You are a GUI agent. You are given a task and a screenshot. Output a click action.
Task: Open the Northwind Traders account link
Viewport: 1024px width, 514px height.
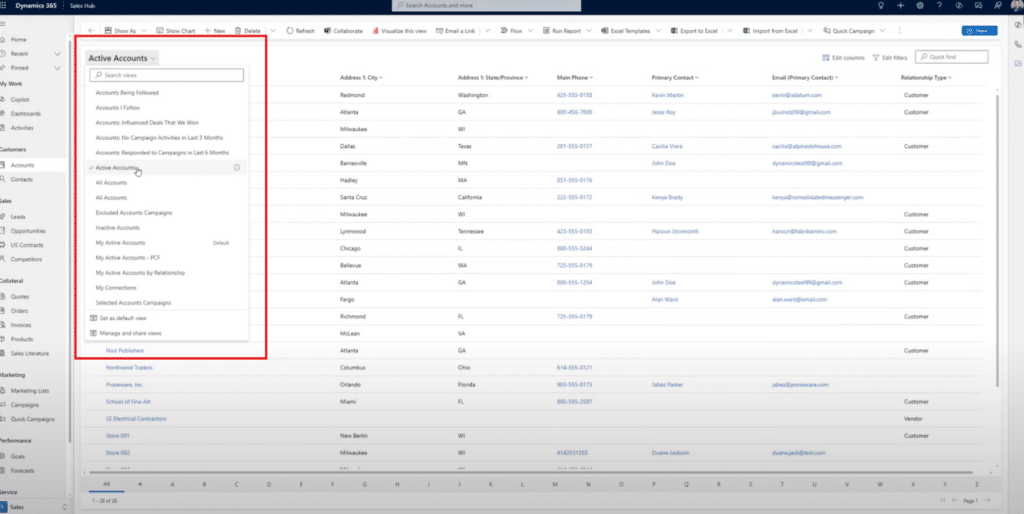pyautogui.click(x=132, y=367)
